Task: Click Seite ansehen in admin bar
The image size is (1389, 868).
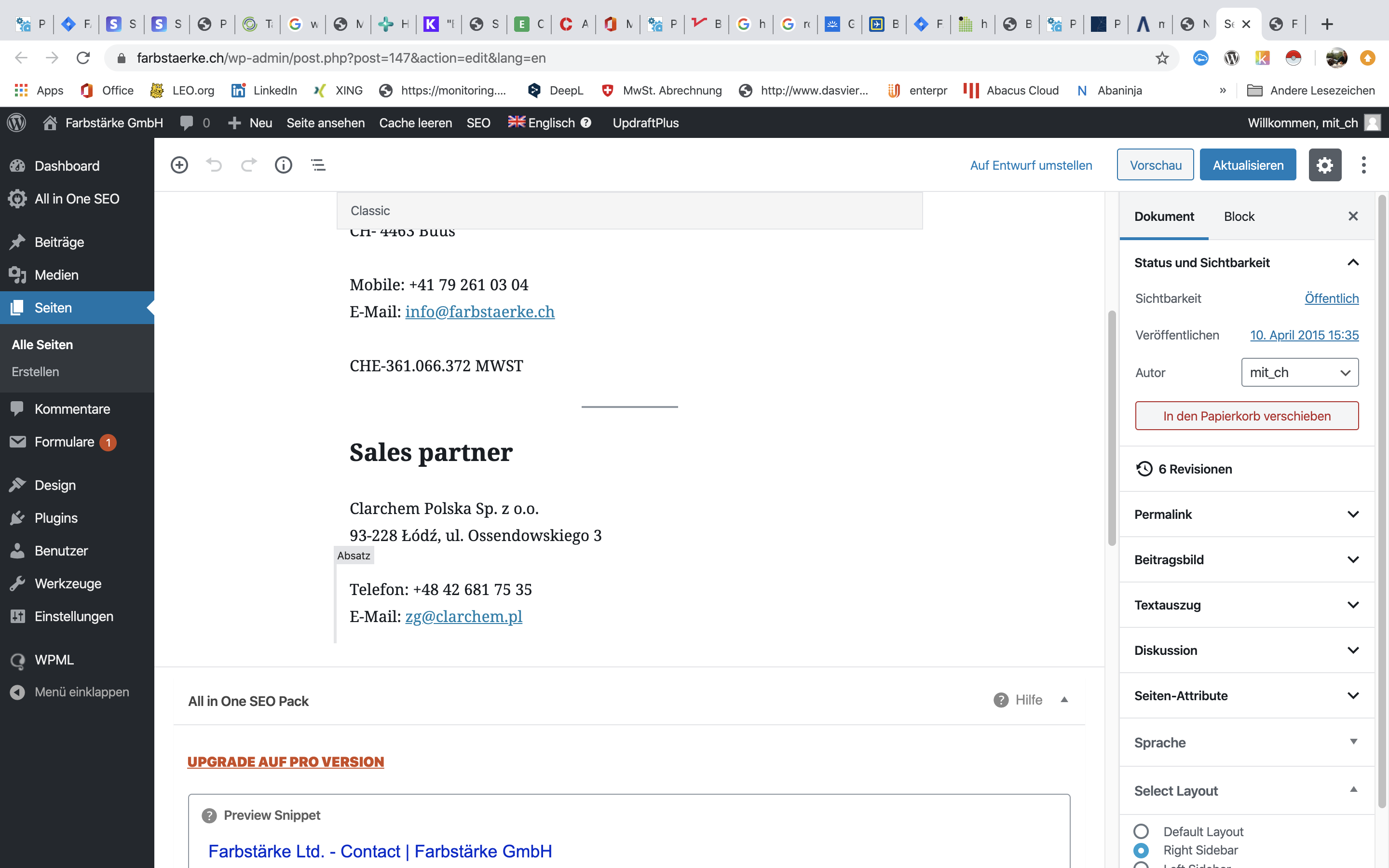Action: point(326,123)
